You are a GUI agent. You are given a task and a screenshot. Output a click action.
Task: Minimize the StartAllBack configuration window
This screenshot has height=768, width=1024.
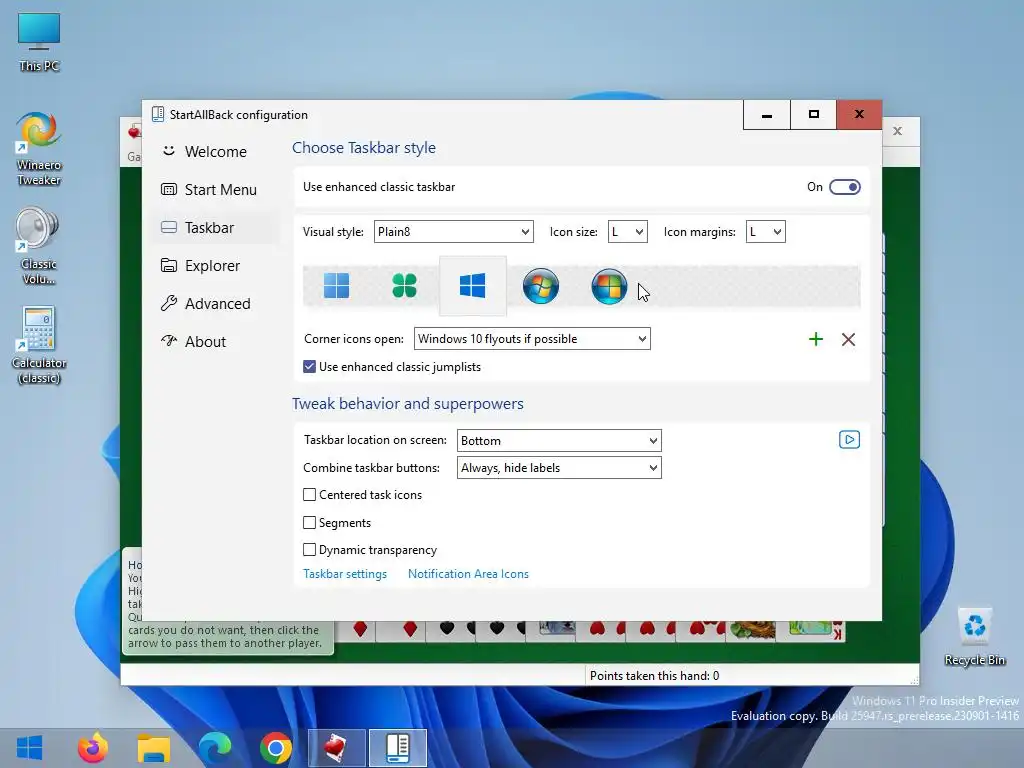click(x=767, y=115)
